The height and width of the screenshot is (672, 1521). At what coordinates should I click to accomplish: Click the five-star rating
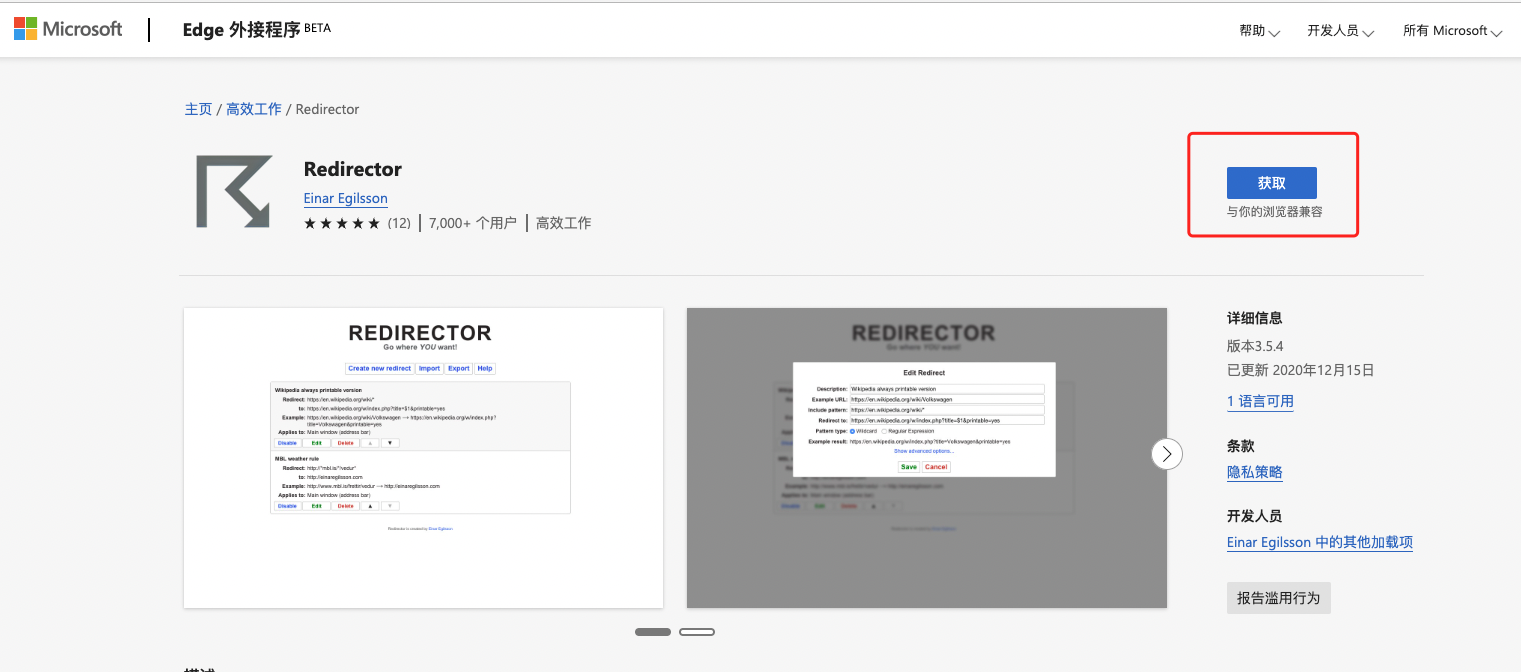(x=341, y=223)
